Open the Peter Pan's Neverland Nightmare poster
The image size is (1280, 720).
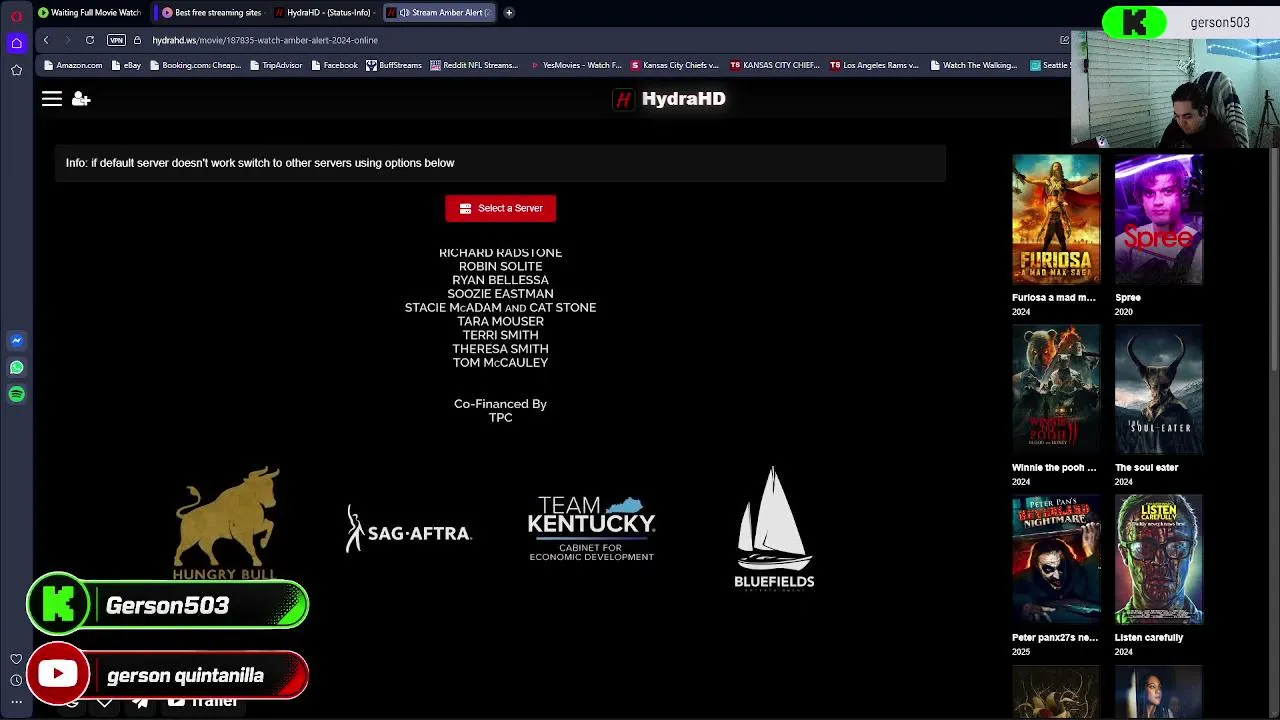pyautogui.click(x=1056, y=559)
